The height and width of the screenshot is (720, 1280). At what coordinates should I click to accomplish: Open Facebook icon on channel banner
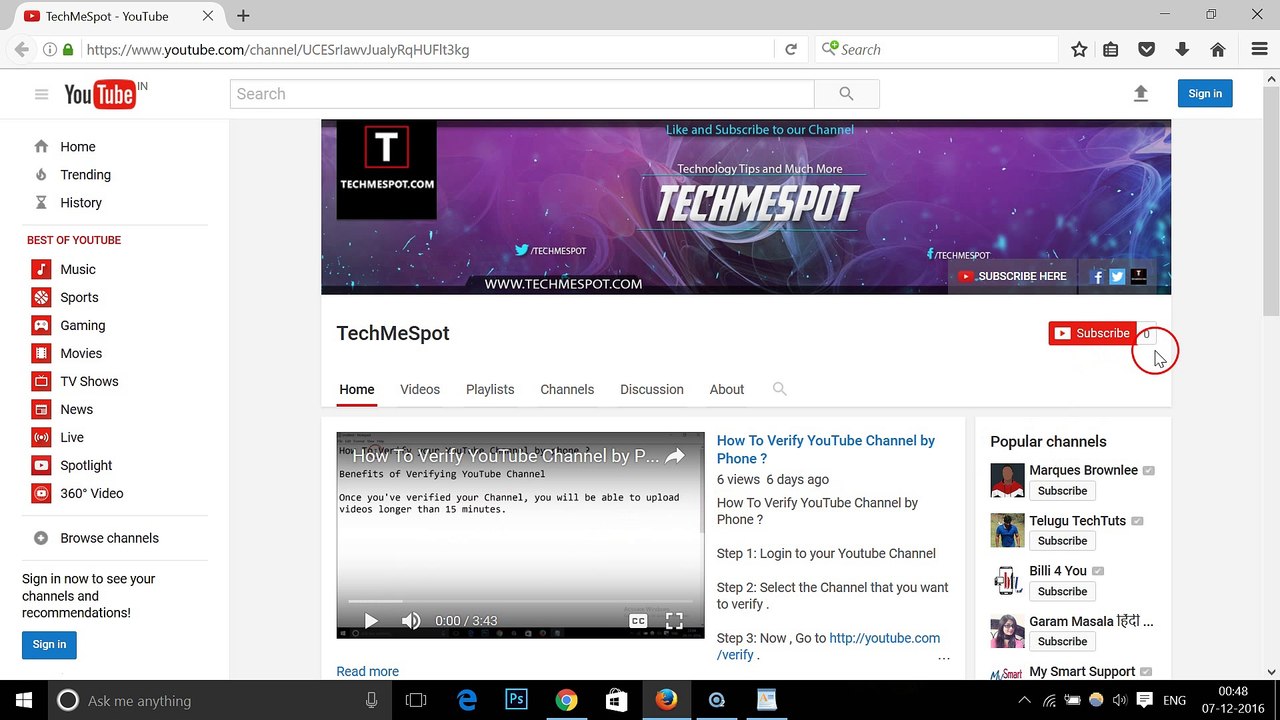pyautogui.click(x=1097, y=277)
